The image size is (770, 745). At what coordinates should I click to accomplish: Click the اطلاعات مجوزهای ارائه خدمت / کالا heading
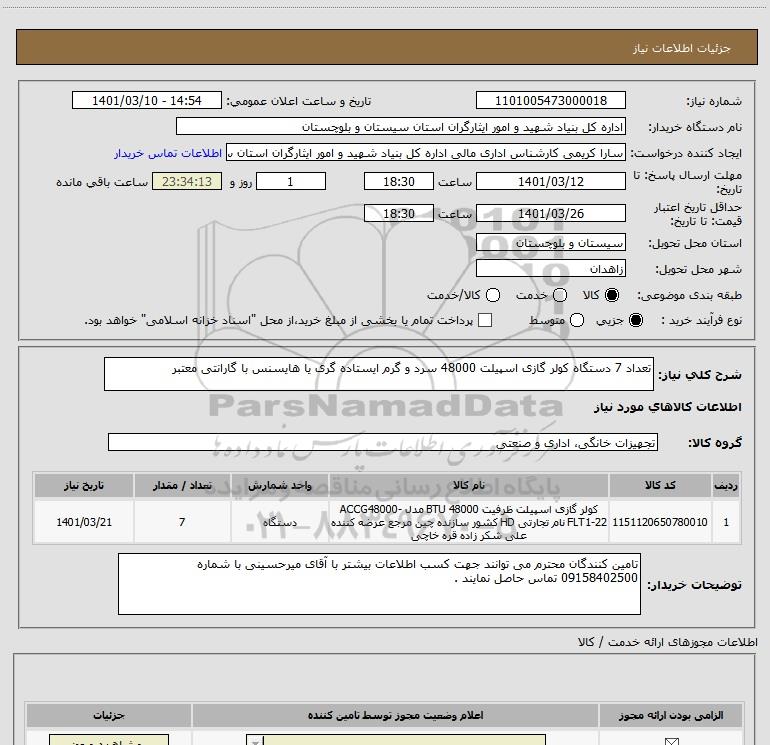tap(668, 642)
